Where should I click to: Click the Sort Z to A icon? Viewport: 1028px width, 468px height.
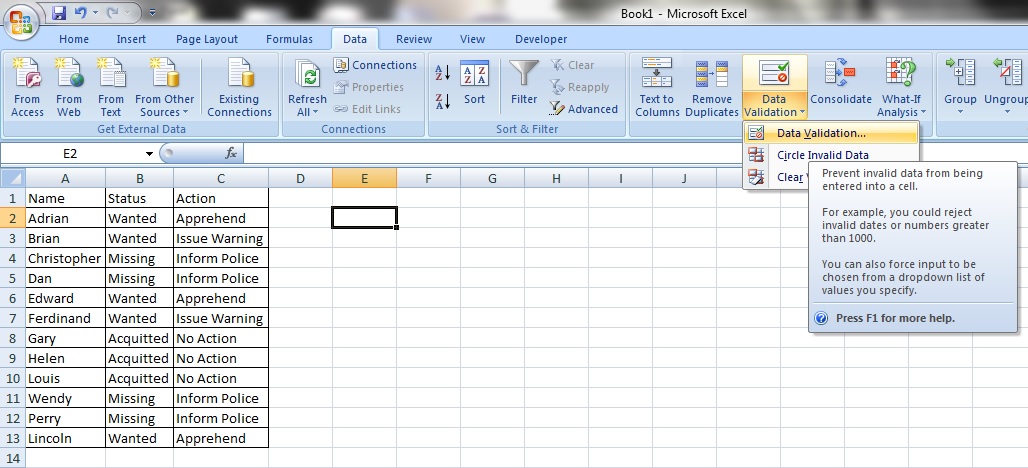(443, 101)
